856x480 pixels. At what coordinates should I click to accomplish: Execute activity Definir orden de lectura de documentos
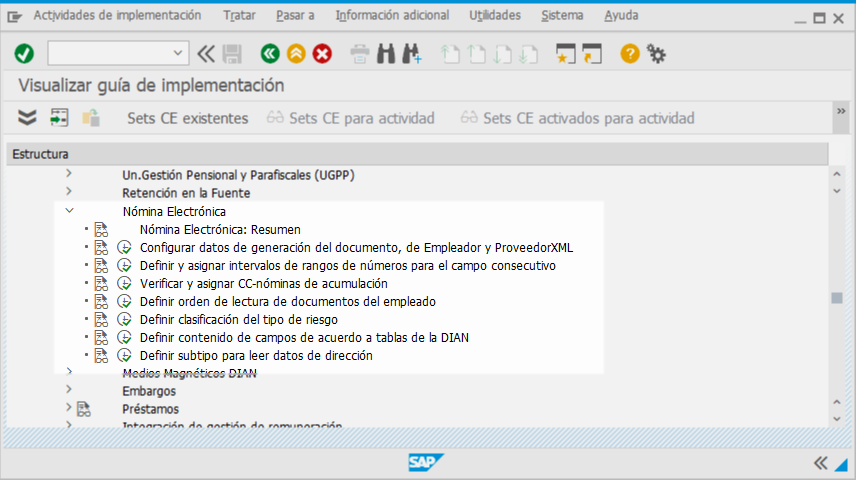124,301
